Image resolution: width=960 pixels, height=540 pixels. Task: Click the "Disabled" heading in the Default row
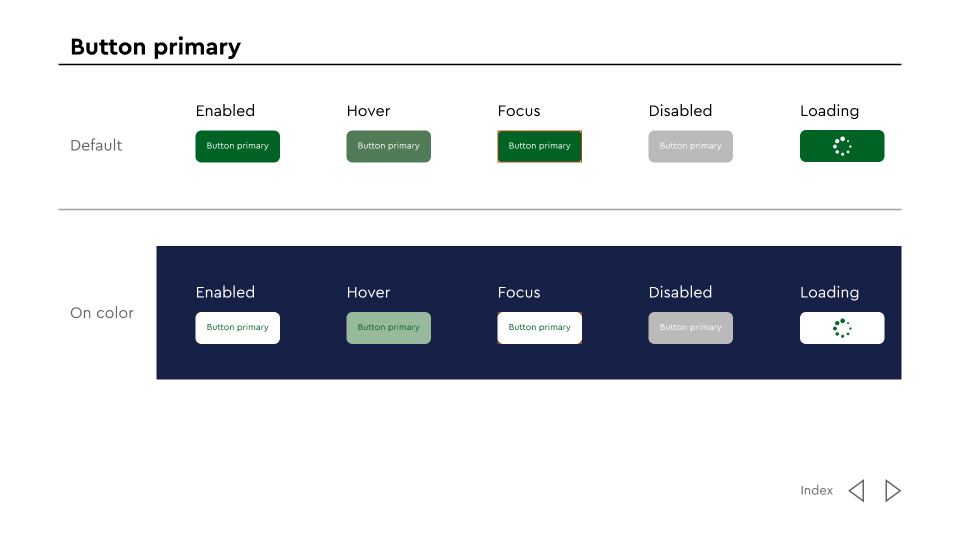[x=680, y=111]
